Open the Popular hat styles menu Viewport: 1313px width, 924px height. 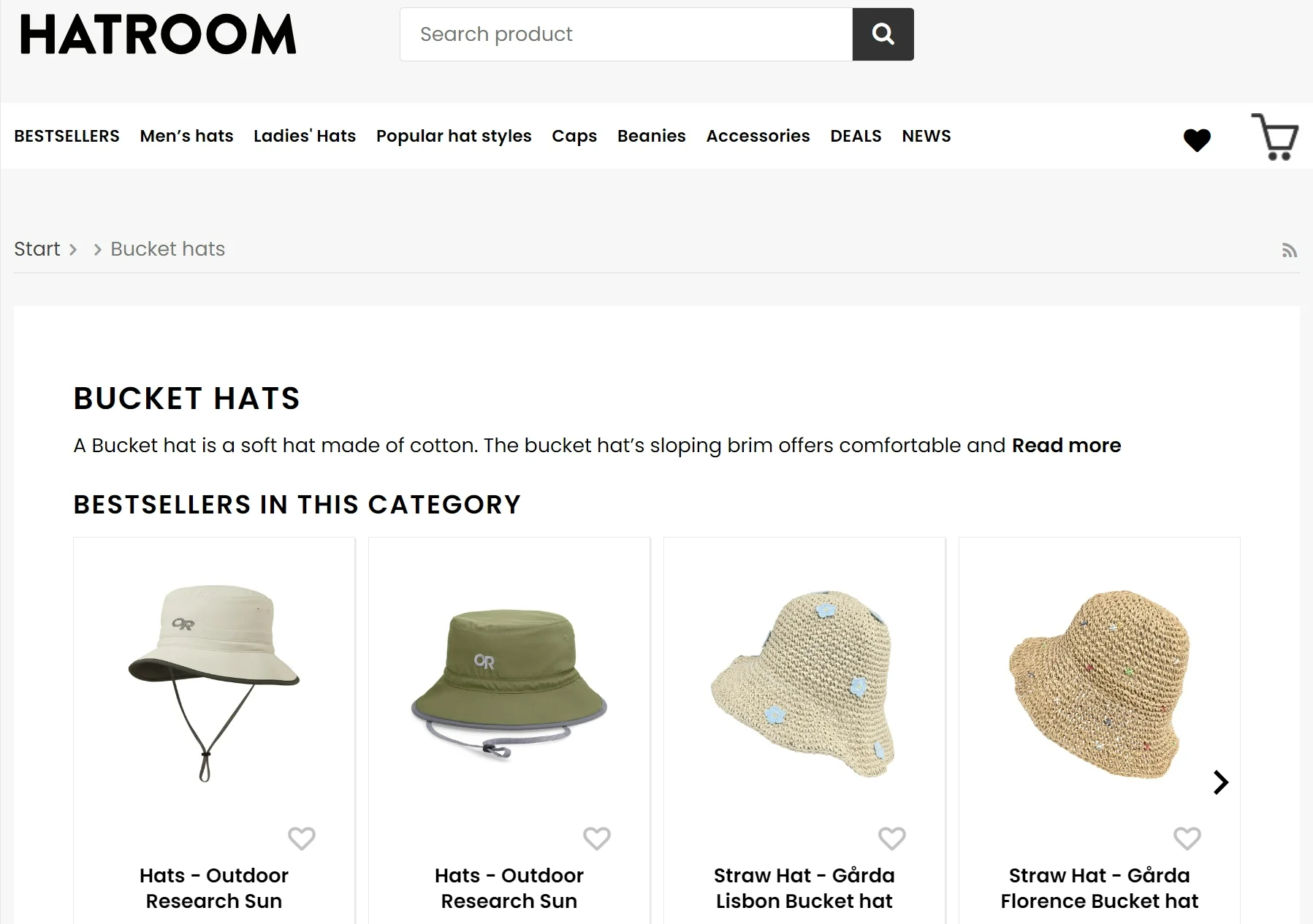coord(454,136)
